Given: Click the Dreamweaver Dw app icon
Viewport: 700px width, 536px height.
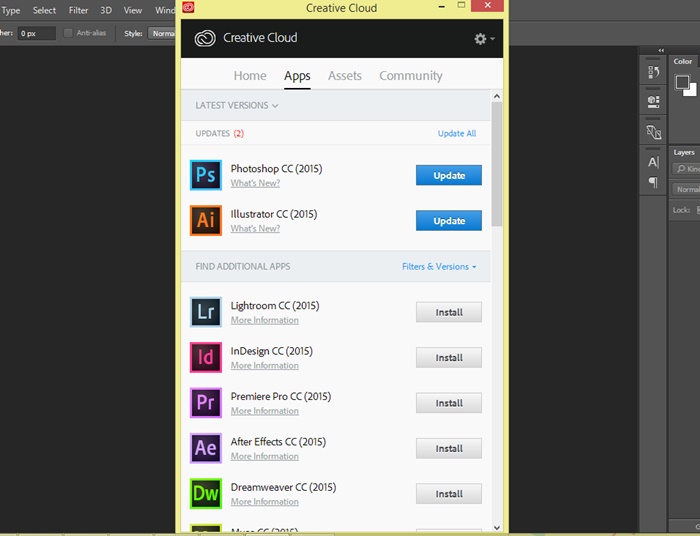Looking at the screenshot, I should 205,494.
